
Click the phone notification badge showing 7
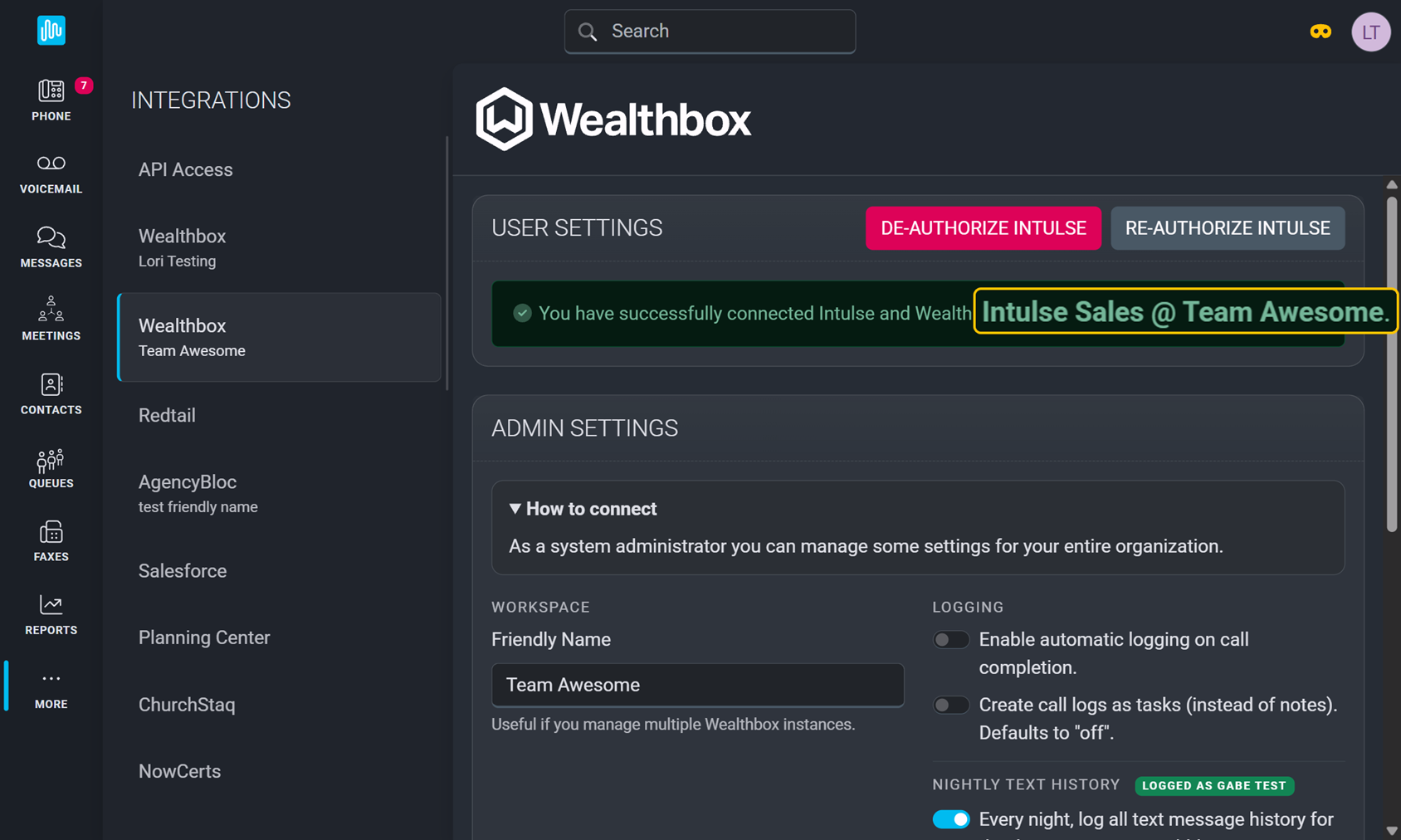coord(84,85)
